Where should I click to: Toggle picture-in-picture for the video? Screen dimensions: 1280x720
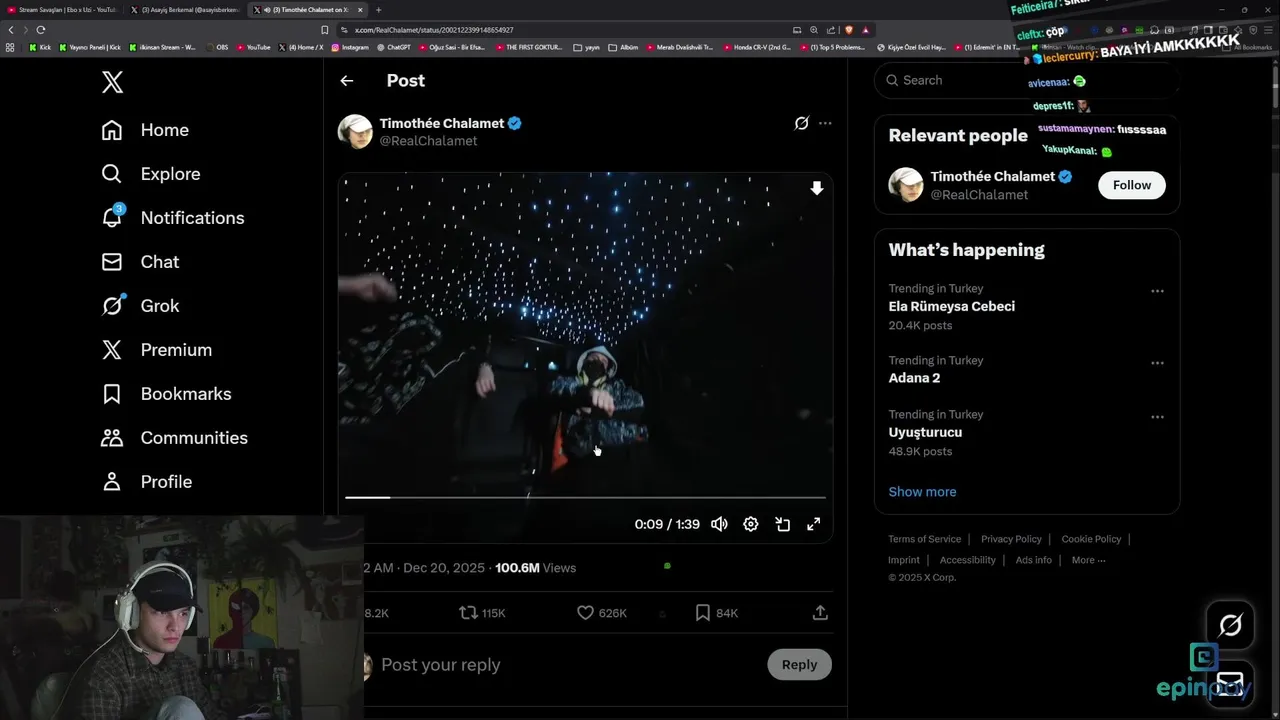(x=783, y=524)
